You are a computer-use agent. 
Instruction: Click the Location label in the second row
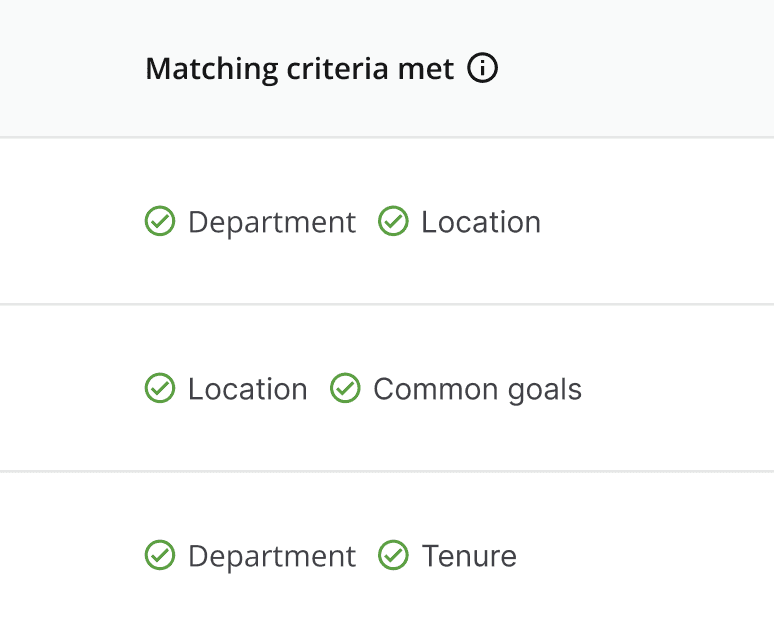(247, 389)
